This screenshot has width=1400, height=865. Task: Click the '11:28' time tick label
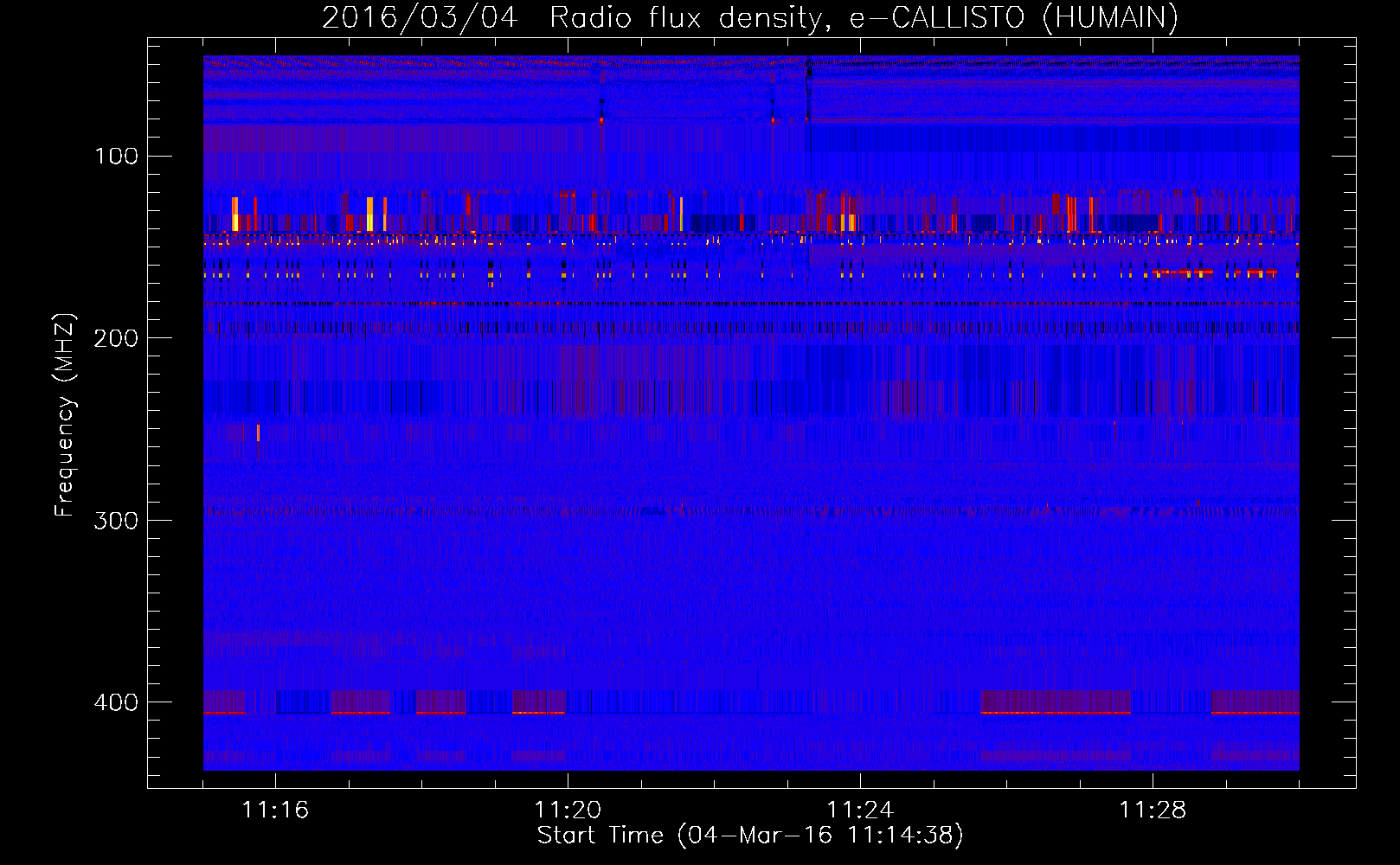tap(1153, 811)
